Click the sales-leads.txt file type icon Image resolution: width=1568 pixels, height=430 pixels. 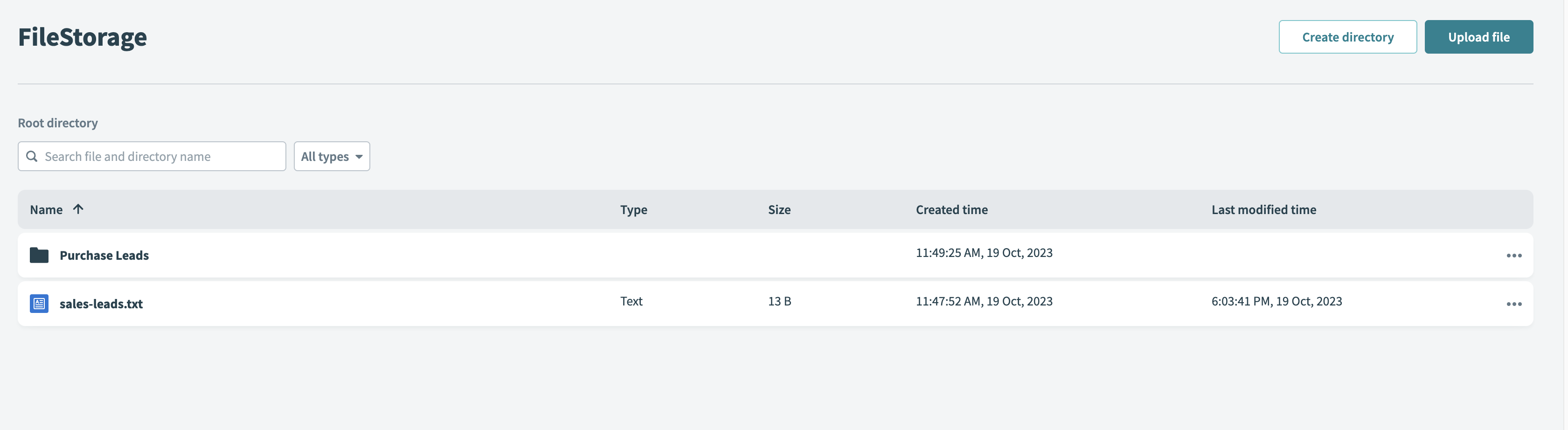[x=39, y=303]
